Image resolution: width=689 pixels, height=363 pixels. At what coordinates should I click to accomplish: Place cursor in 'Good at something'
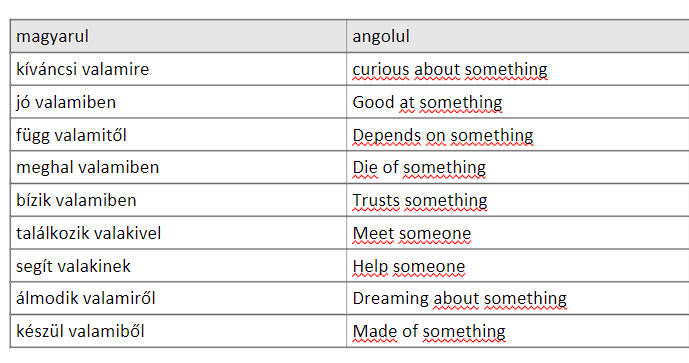[x=427, y=102]
